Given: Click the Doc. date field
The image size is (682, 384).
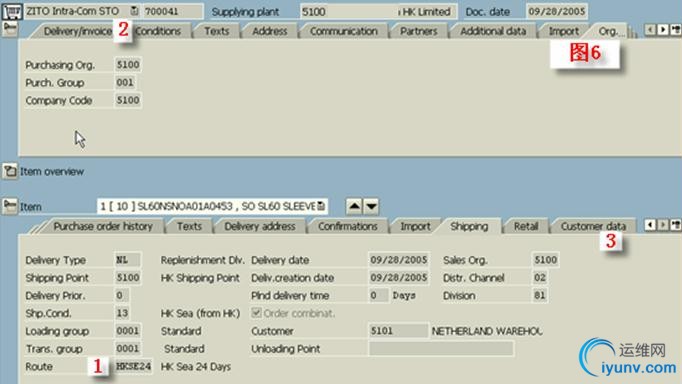Looking at the screenshot, I should (557, 11).
